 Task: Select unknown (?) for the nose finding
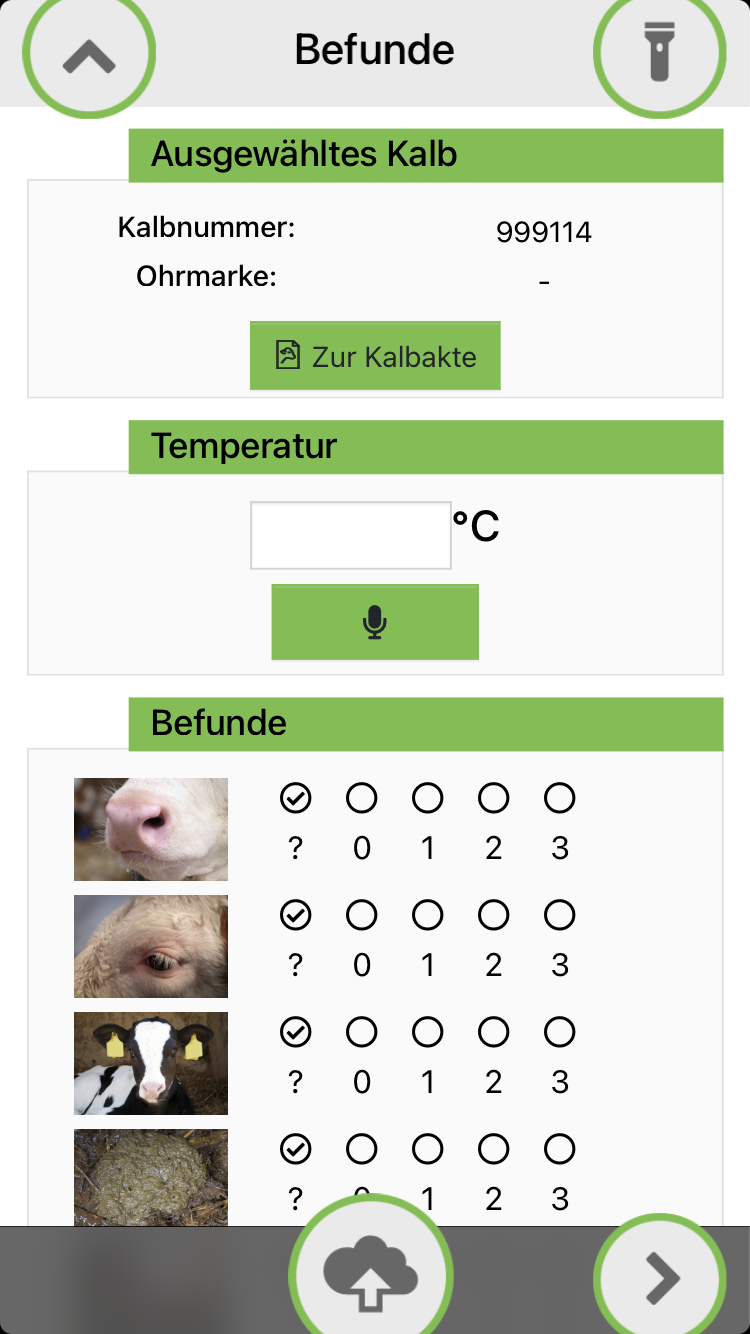[x=295, y=798]
